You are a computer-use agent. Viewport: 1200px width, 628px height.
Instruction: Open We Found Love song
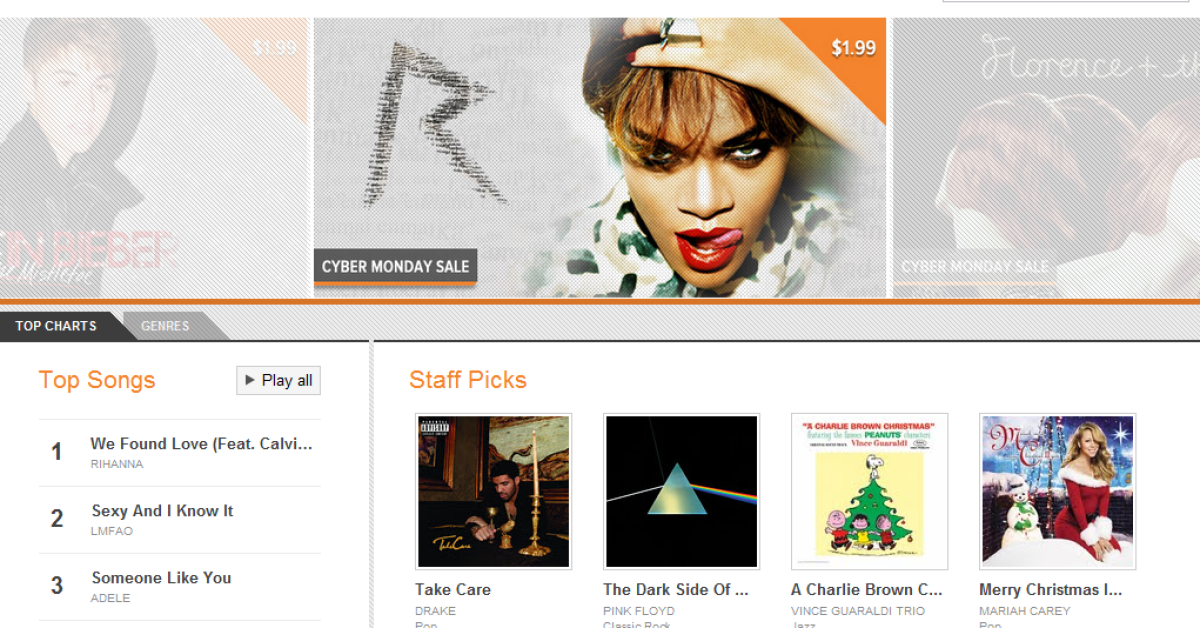[201, 443]
